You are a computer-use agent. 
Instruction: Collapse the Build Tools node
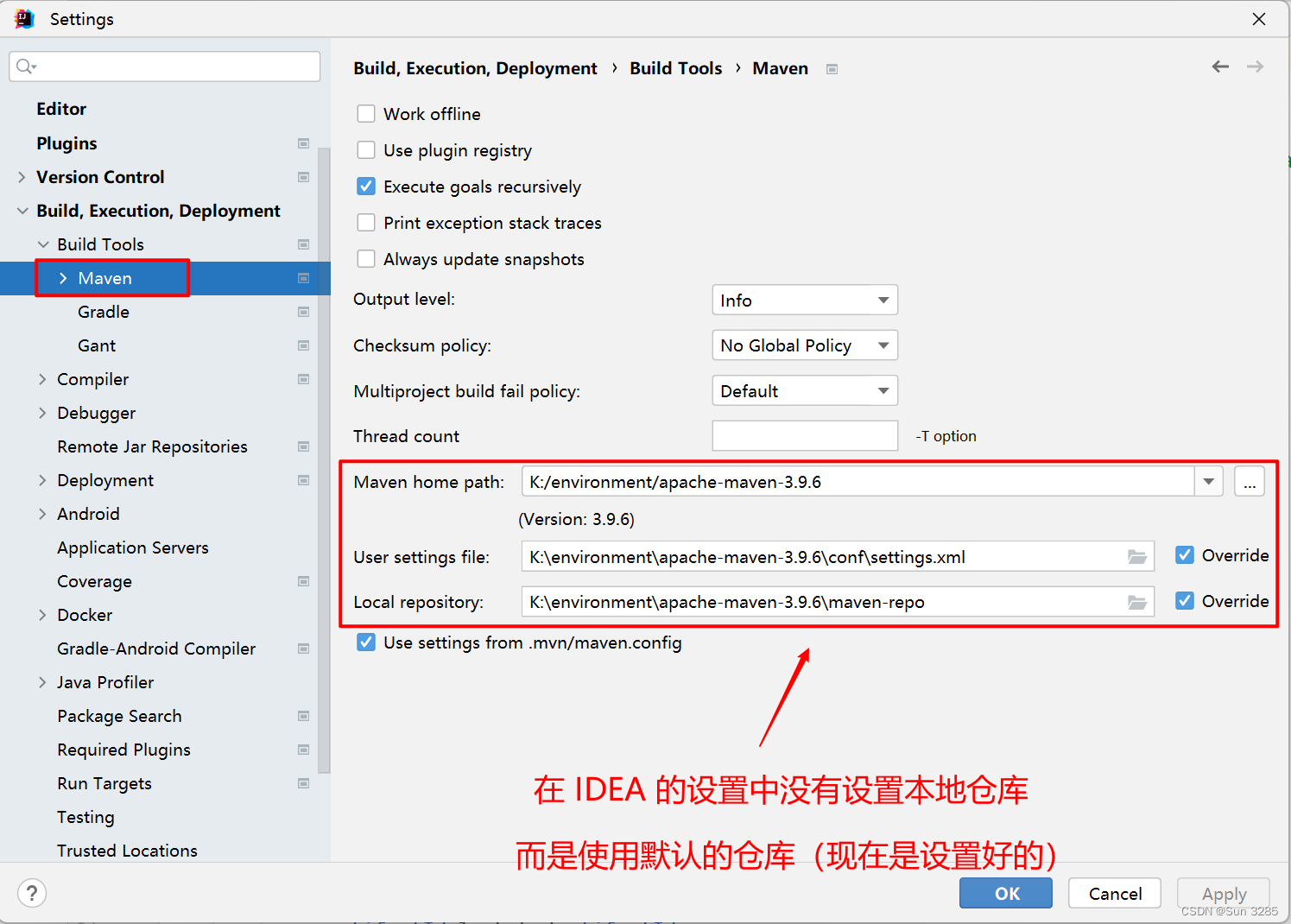pos(42,244)
